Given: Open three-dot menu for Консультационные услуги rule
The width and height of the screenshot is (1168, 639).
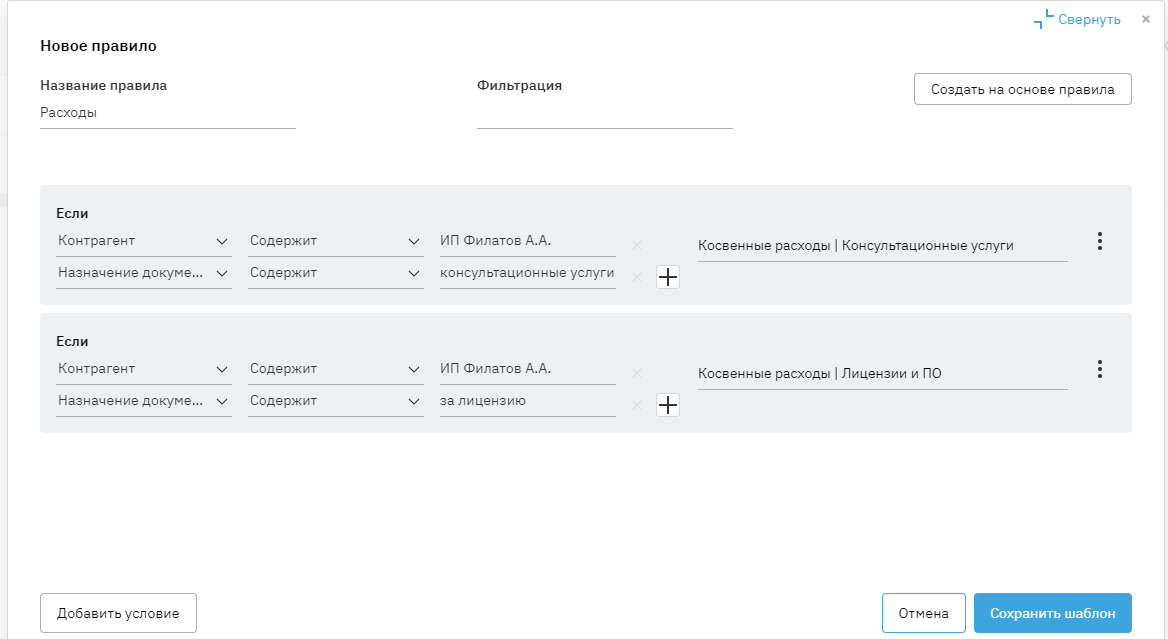Looking at the screenshot, I should pos(1099,241).
